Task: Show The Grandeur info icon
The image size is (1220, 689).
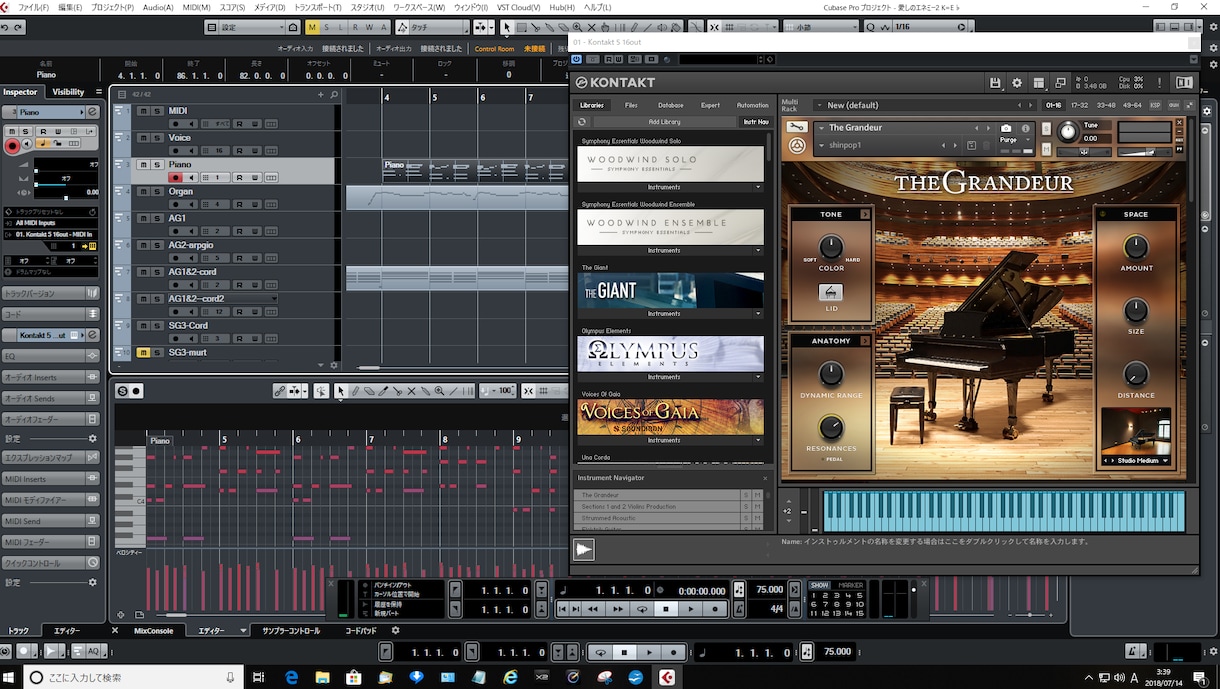Action: (1024, 128)
